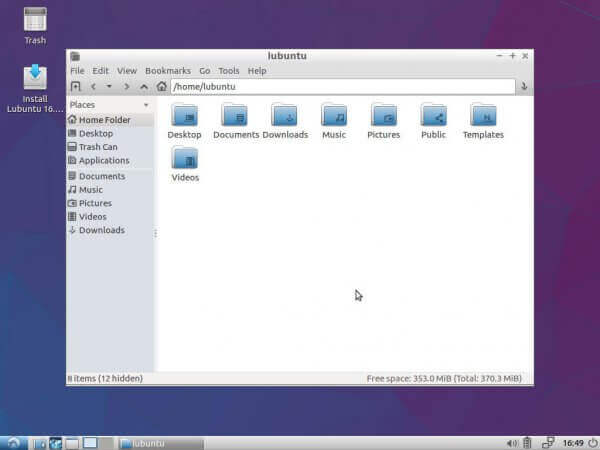The image size is (600, 450).
Task: Select the Downloads bookmark in the sidebar
Action: 110,230
